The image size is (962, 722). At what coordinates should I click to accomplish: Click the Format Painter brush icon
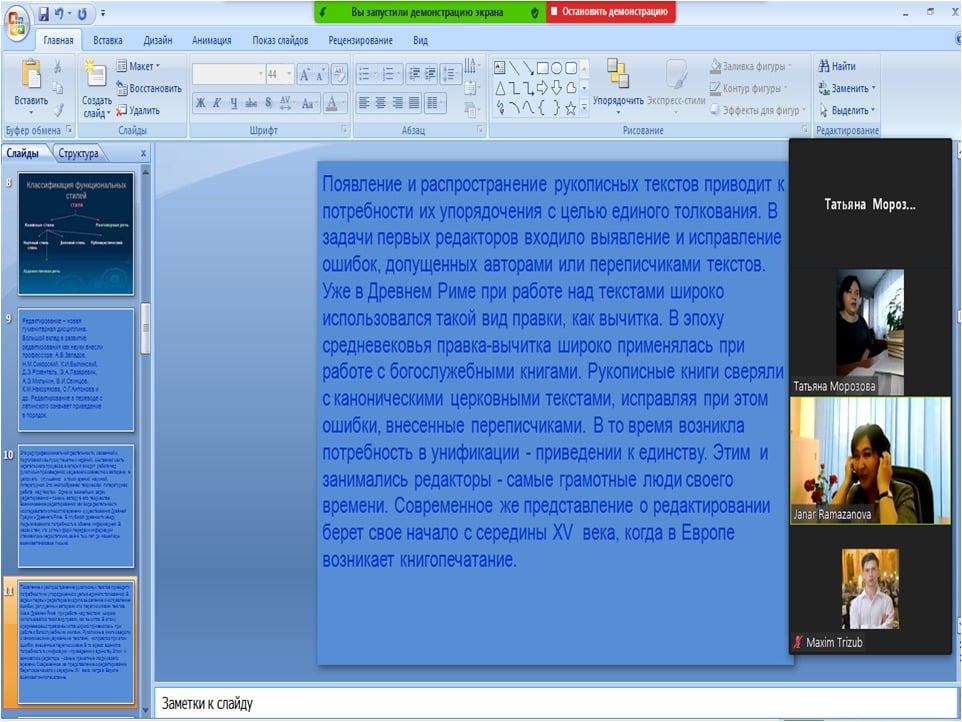tap(58, 110)
